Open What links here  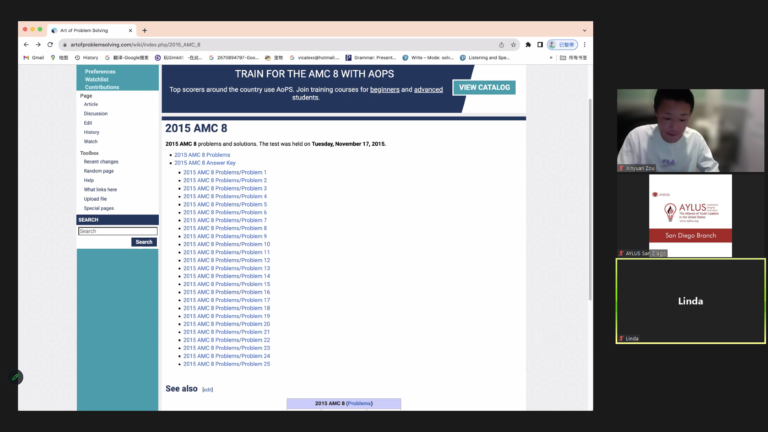100,190
